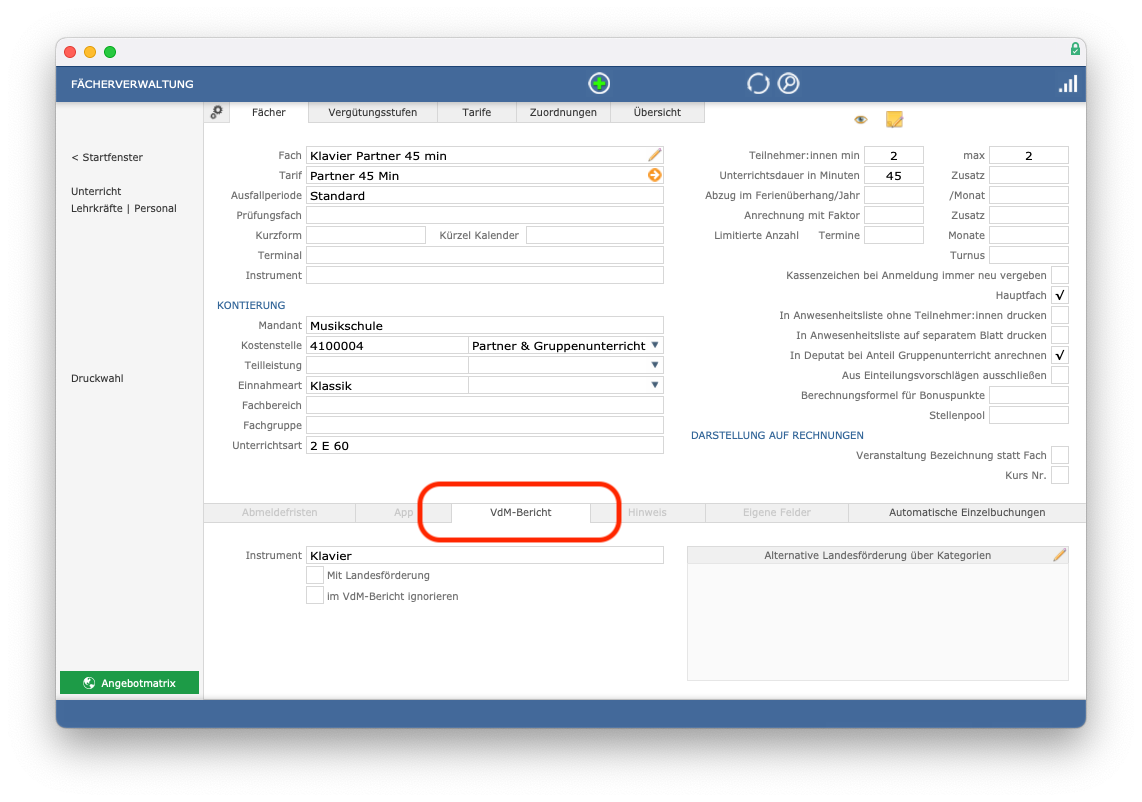The image size is (1142, 802).
Task: Toggle the eye visibility icon
Action: pyautogui.click(x=860, y=119)
